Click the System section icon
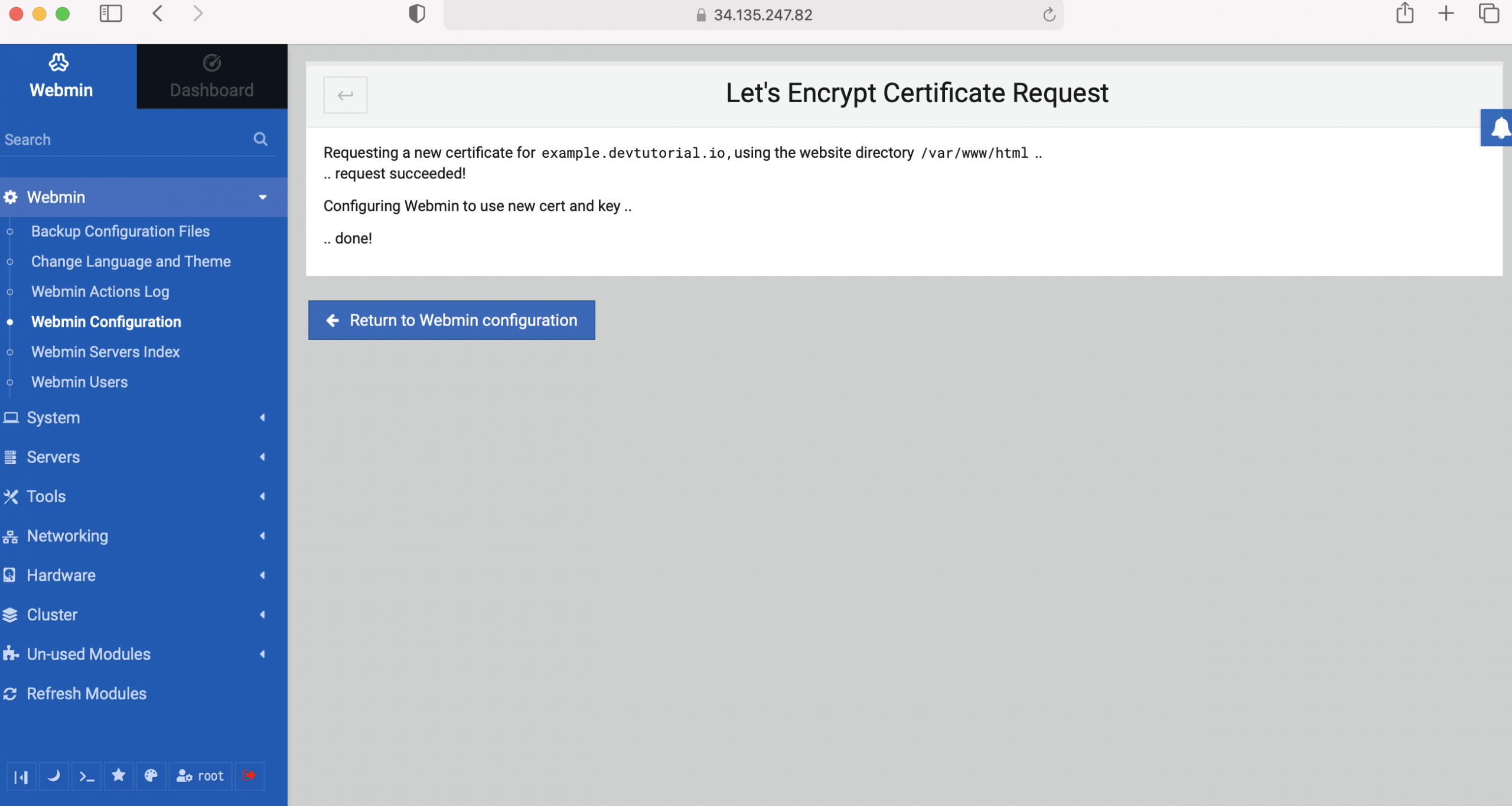 point(12,417)
